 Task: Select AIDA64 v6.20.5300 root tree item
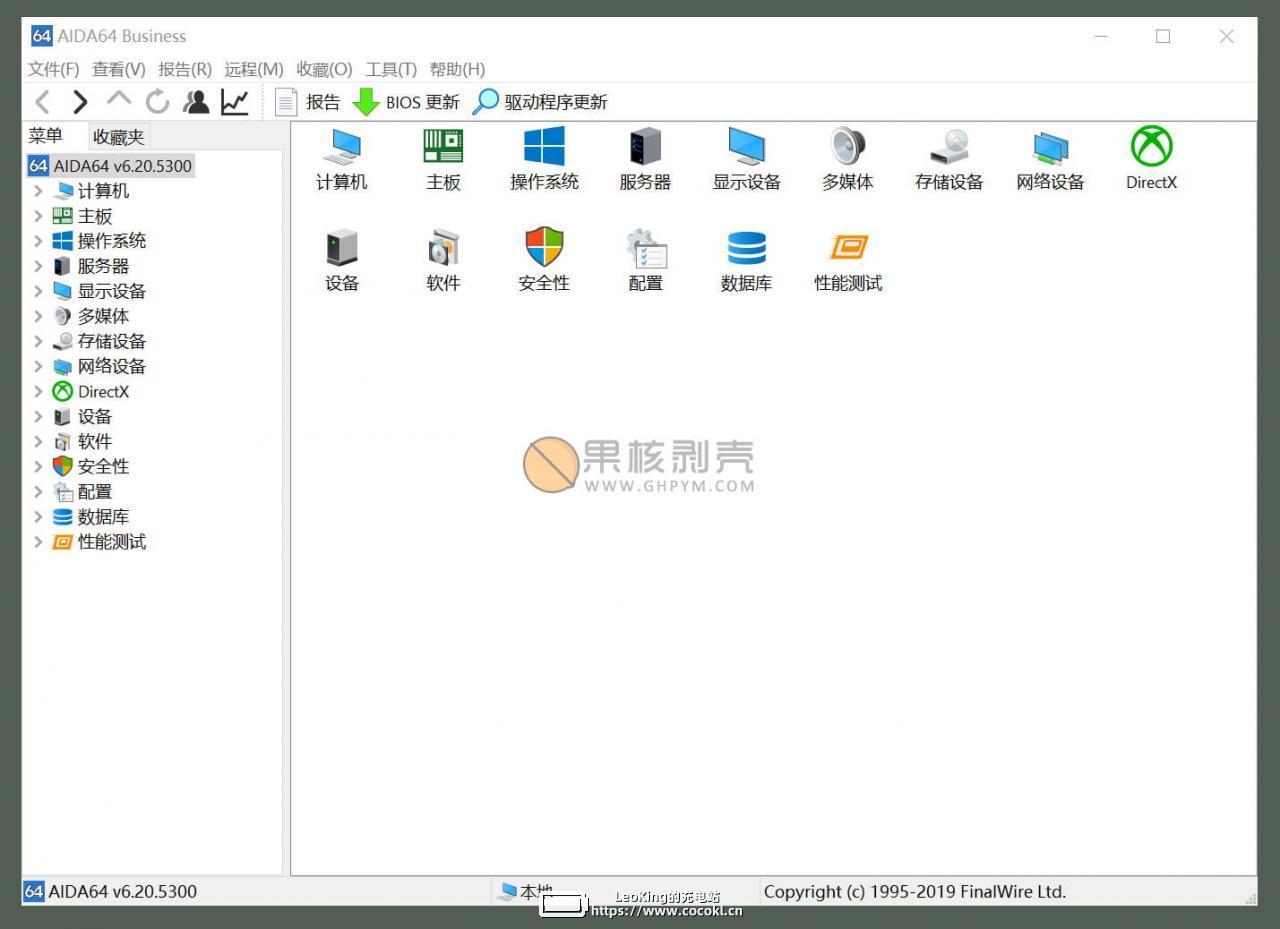(110, 166)
